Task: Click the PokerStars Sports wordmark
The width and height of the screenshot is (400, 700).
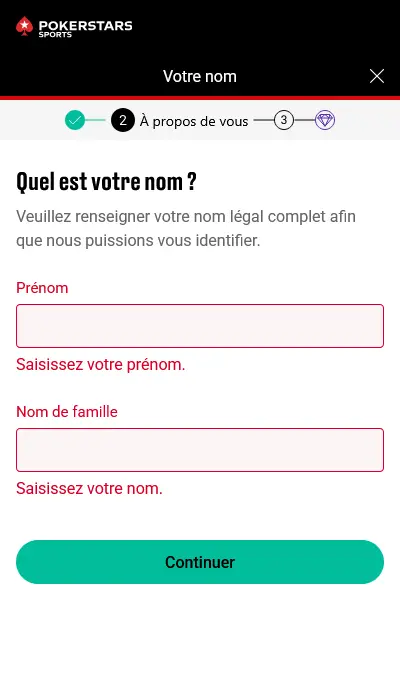Action: [x=85, y=28]
